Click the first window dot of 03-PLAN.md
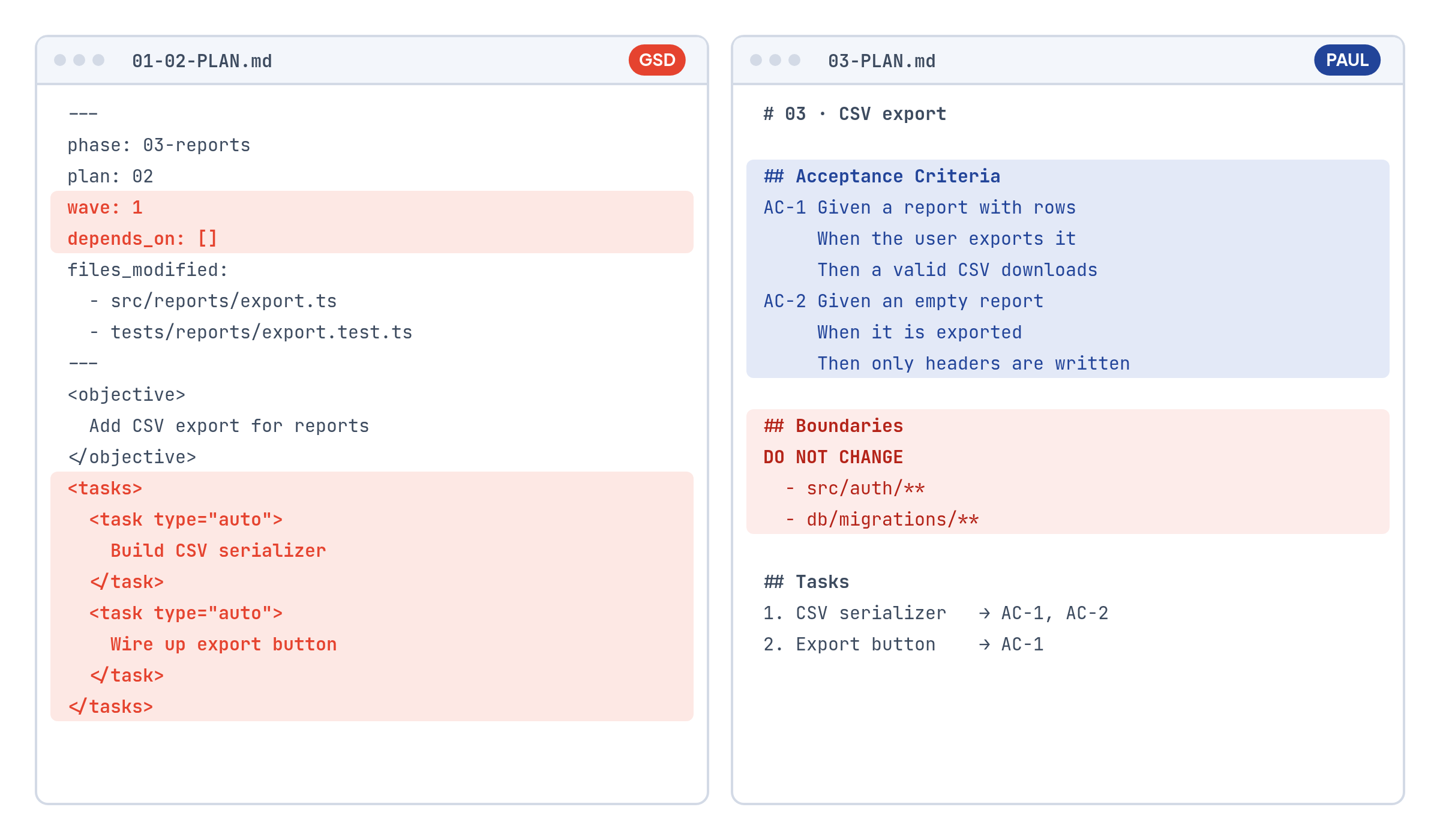Image resolution: width=1440 pixels, height=840 pixels. point(756,60)
